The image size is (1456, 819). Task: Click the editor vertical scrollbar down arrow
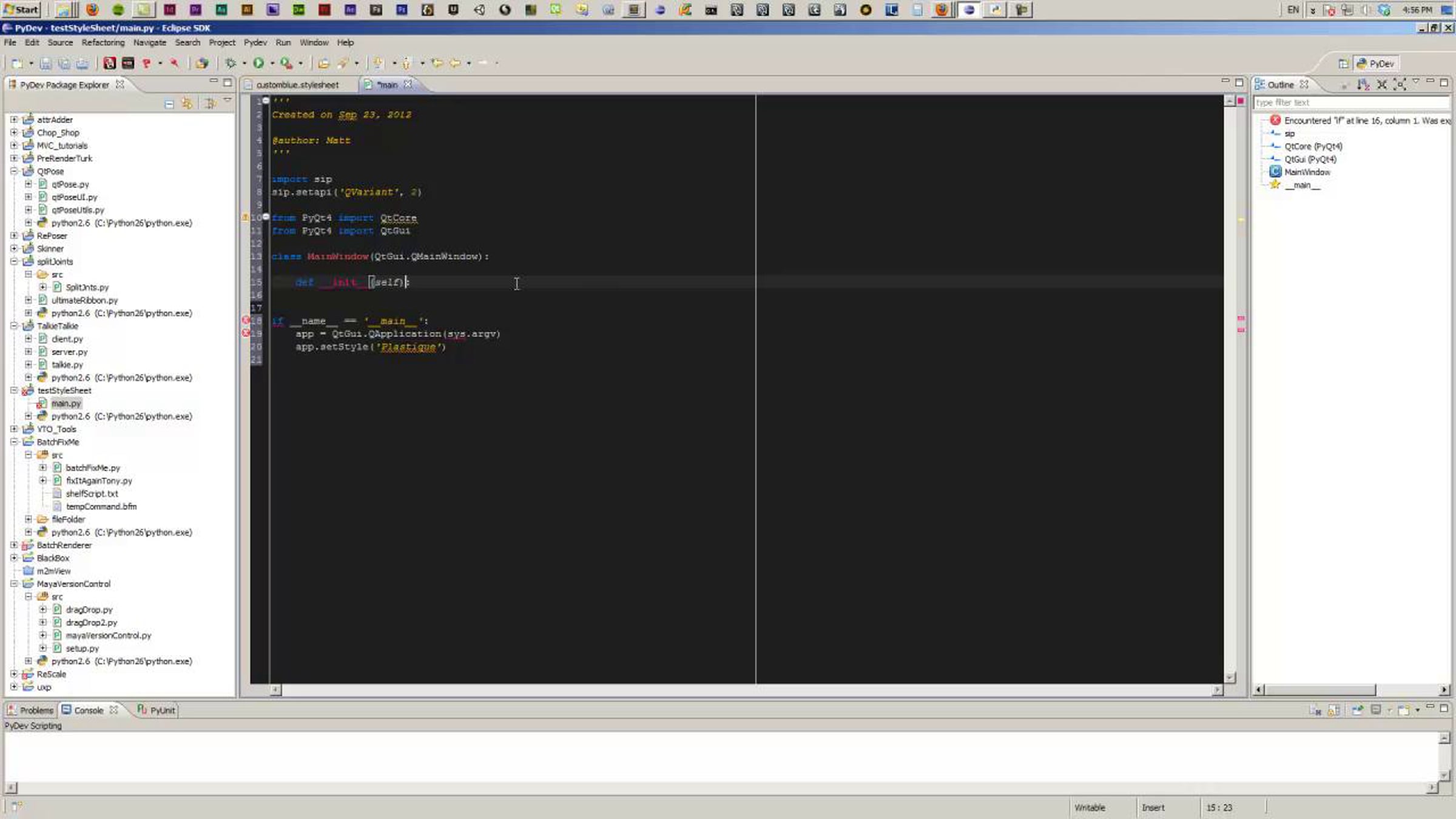pyautogui.click(x=1230, y=677)
